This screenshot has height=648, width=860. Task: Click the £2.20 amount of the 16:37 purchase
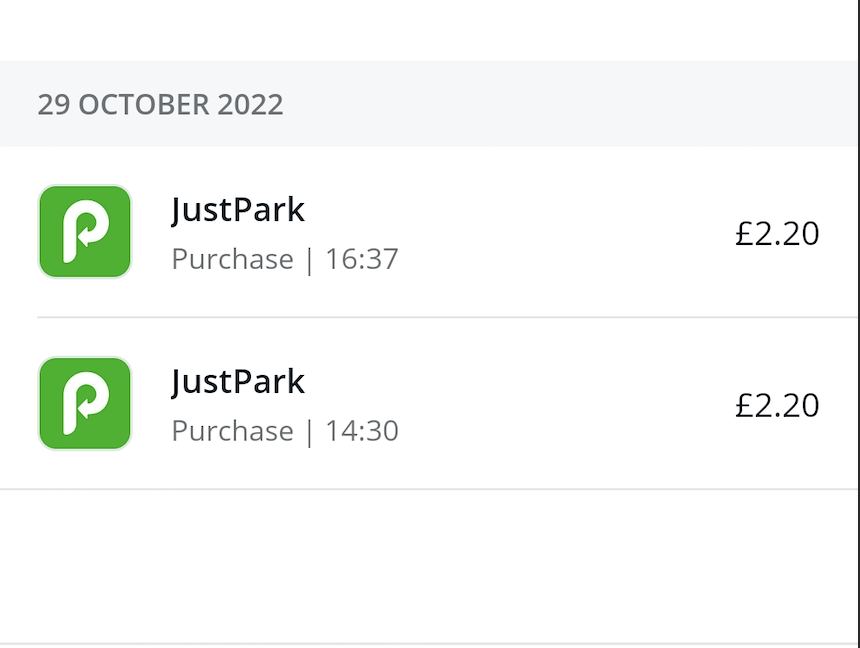[x=777, y=234]
